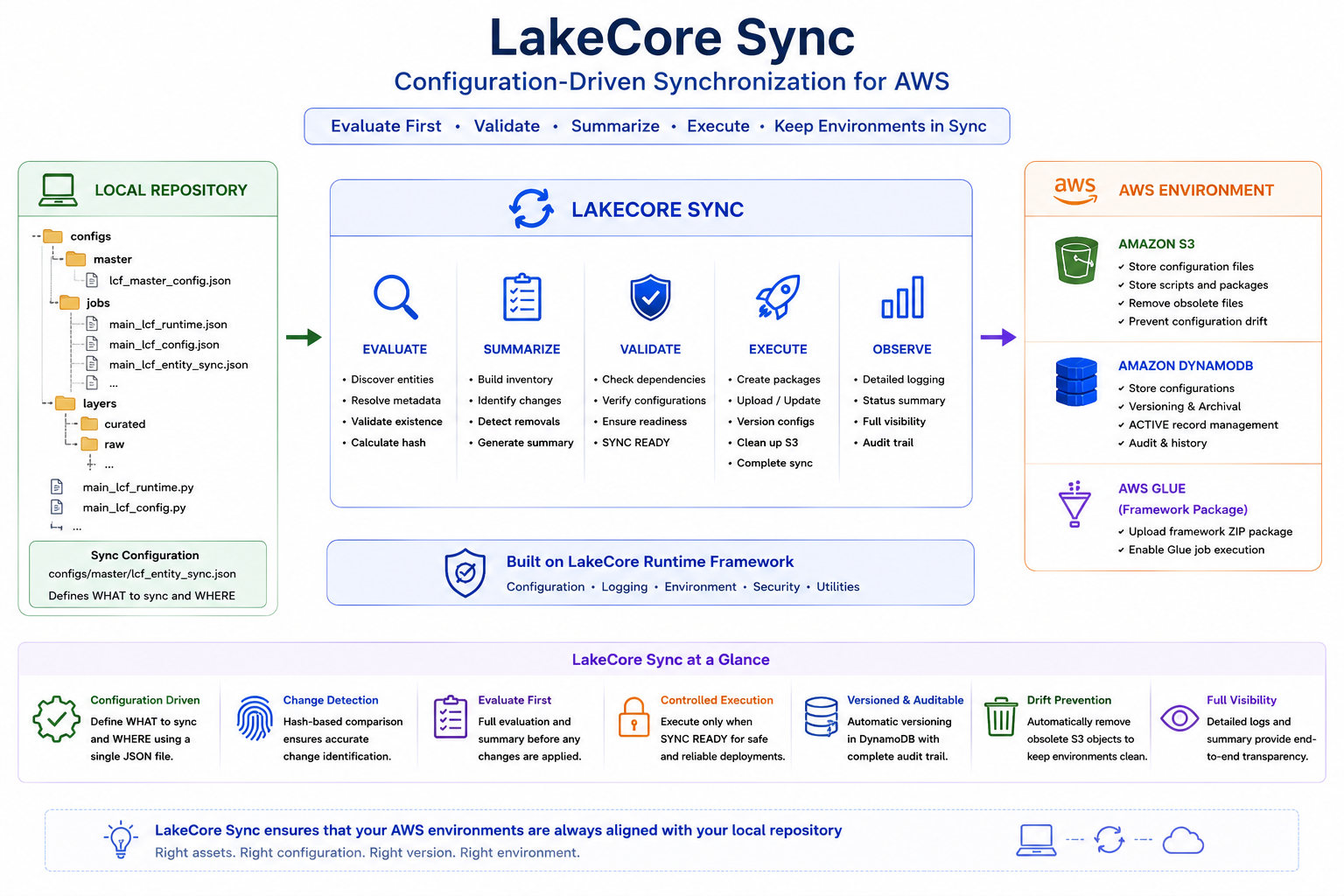This screenshot has width=1344, height=896.
Task: Expand the configs folder node
Action: pos(37,236)
